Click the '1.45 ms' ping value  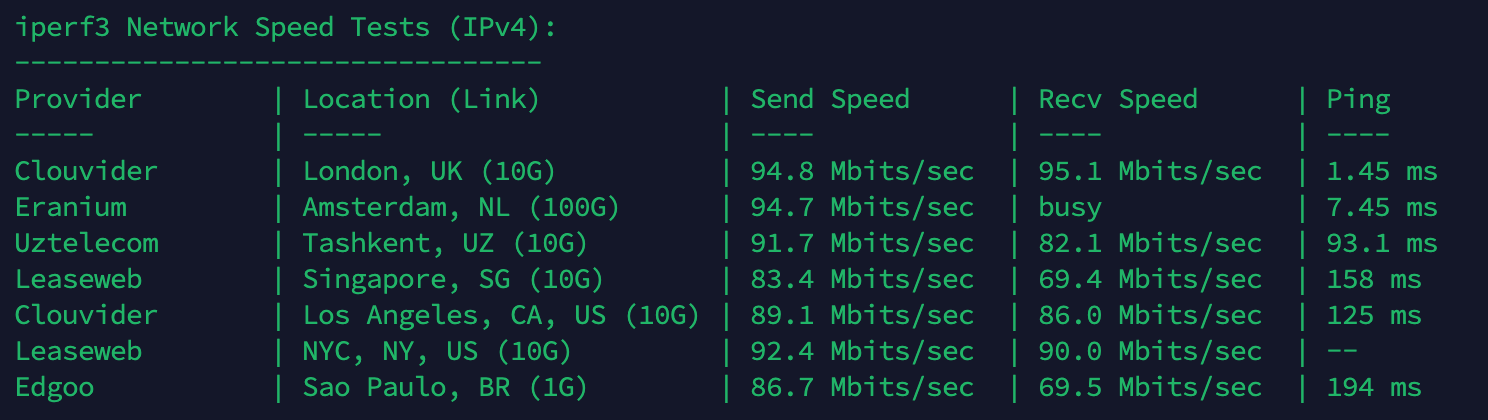coord(1382,171)
